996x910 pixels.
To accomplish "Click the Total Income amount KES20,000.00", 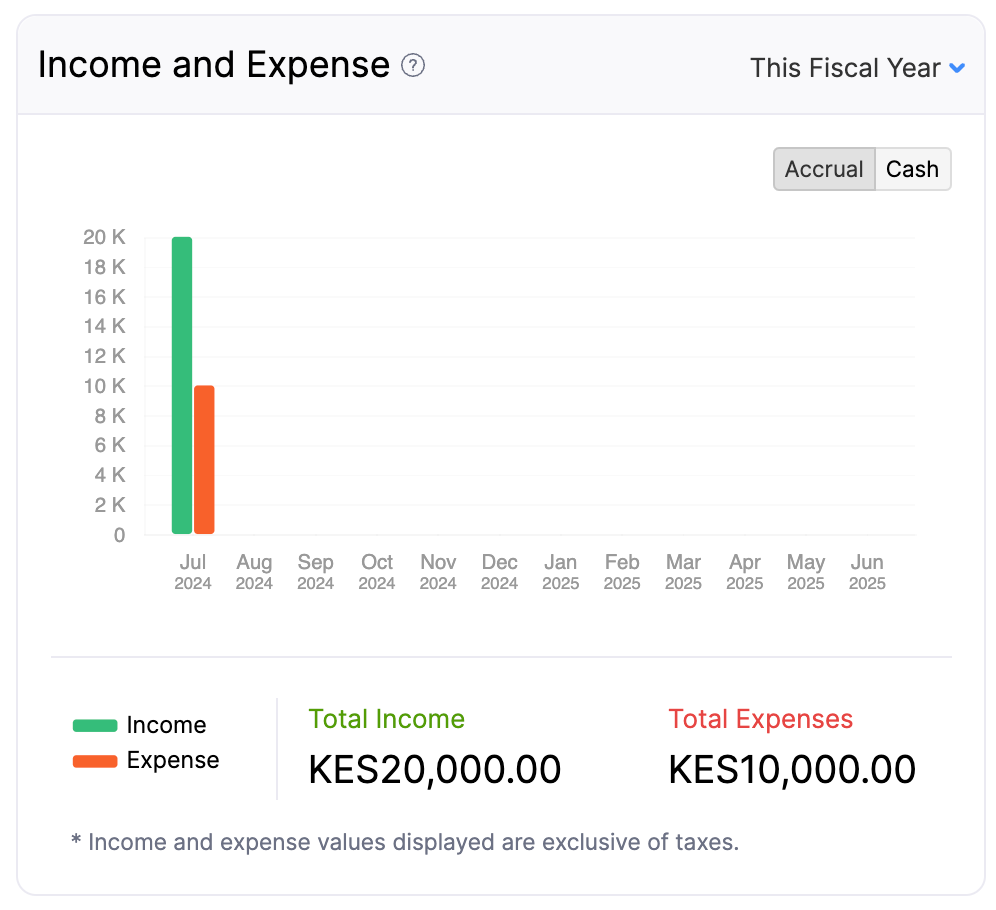I will (434, 769).
